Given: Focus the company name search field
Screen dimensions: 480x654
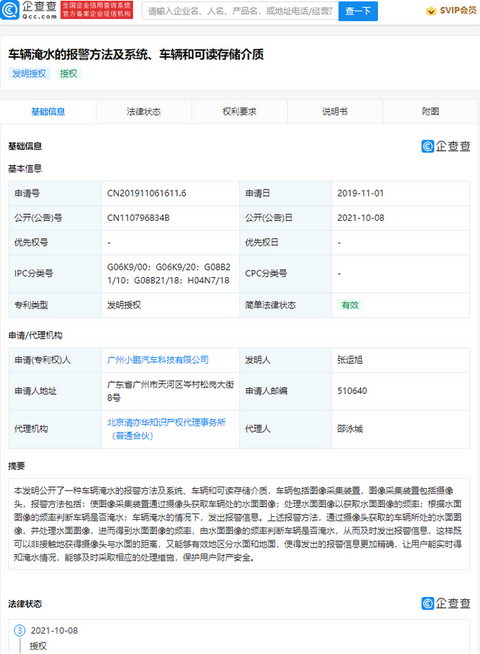Looking at the screenshot, I should point(240,11).
